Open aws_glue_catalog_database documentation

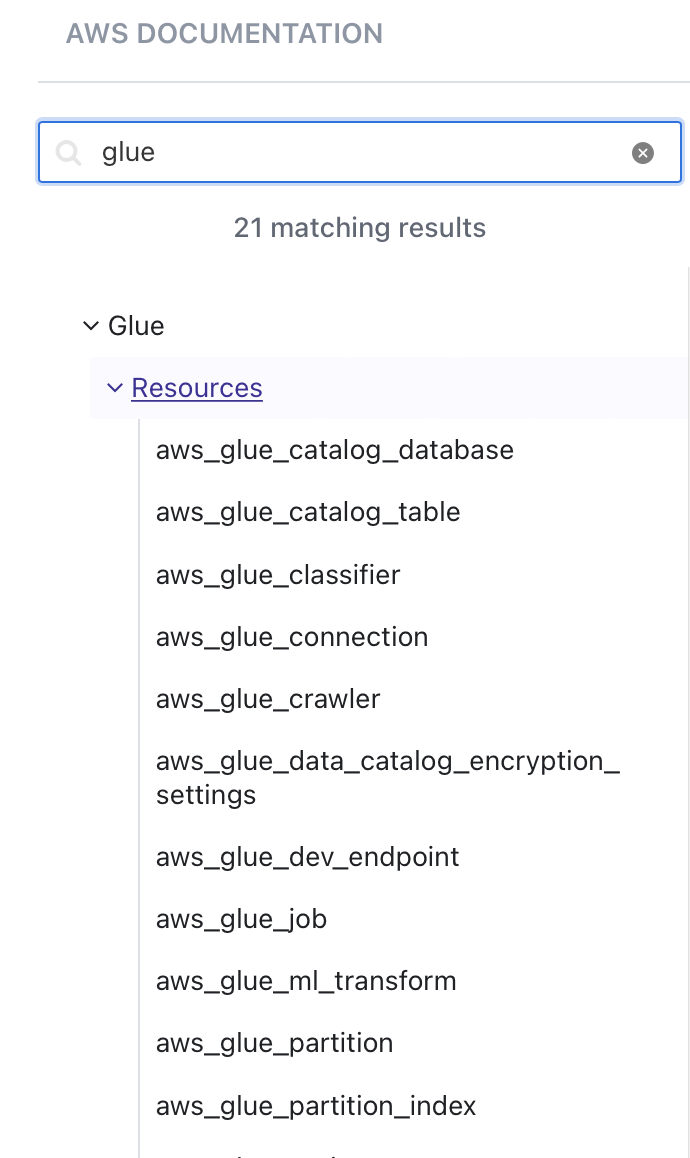335,450
